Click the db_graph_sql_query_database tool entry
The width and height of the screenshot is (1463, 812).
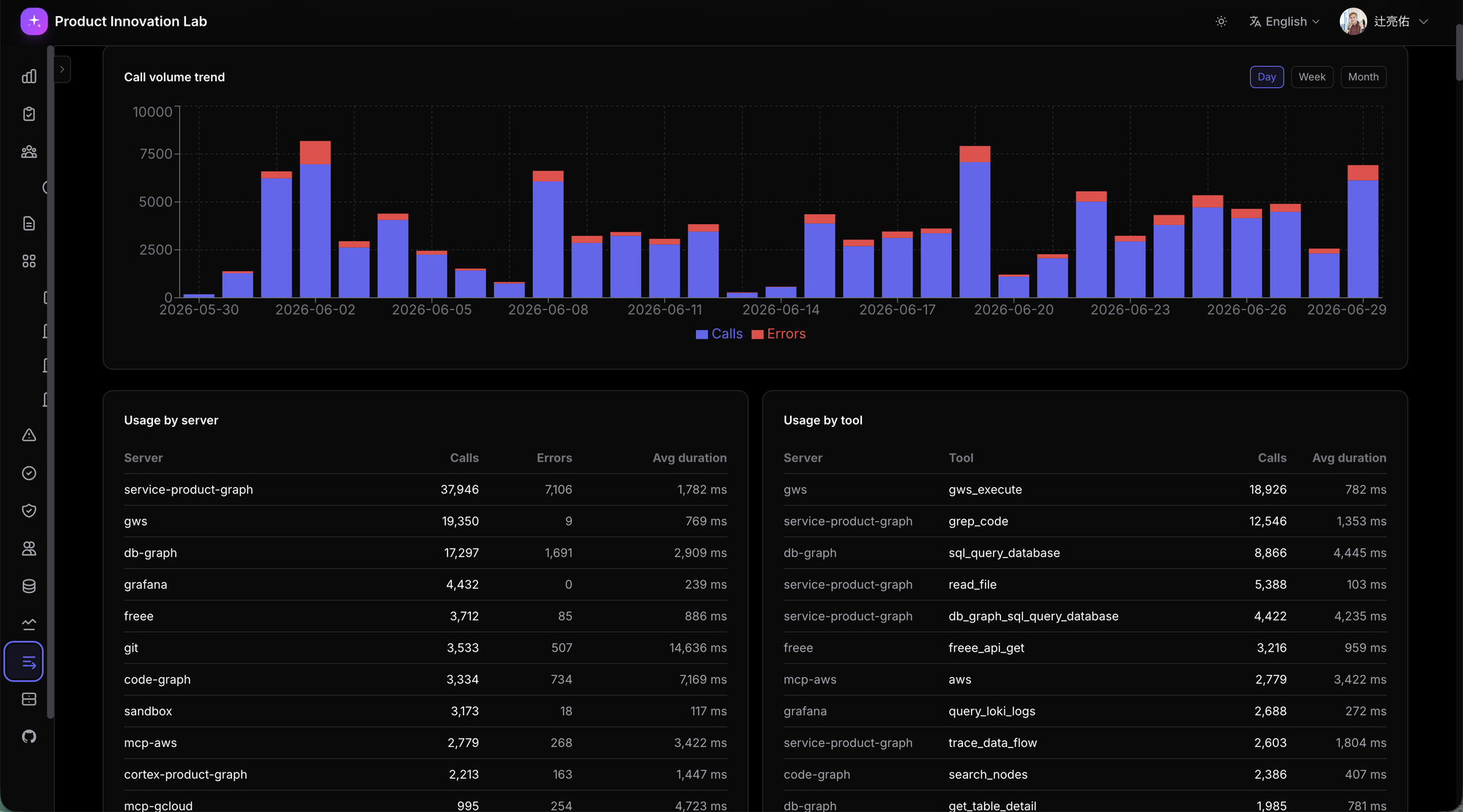pos(1033,617)
